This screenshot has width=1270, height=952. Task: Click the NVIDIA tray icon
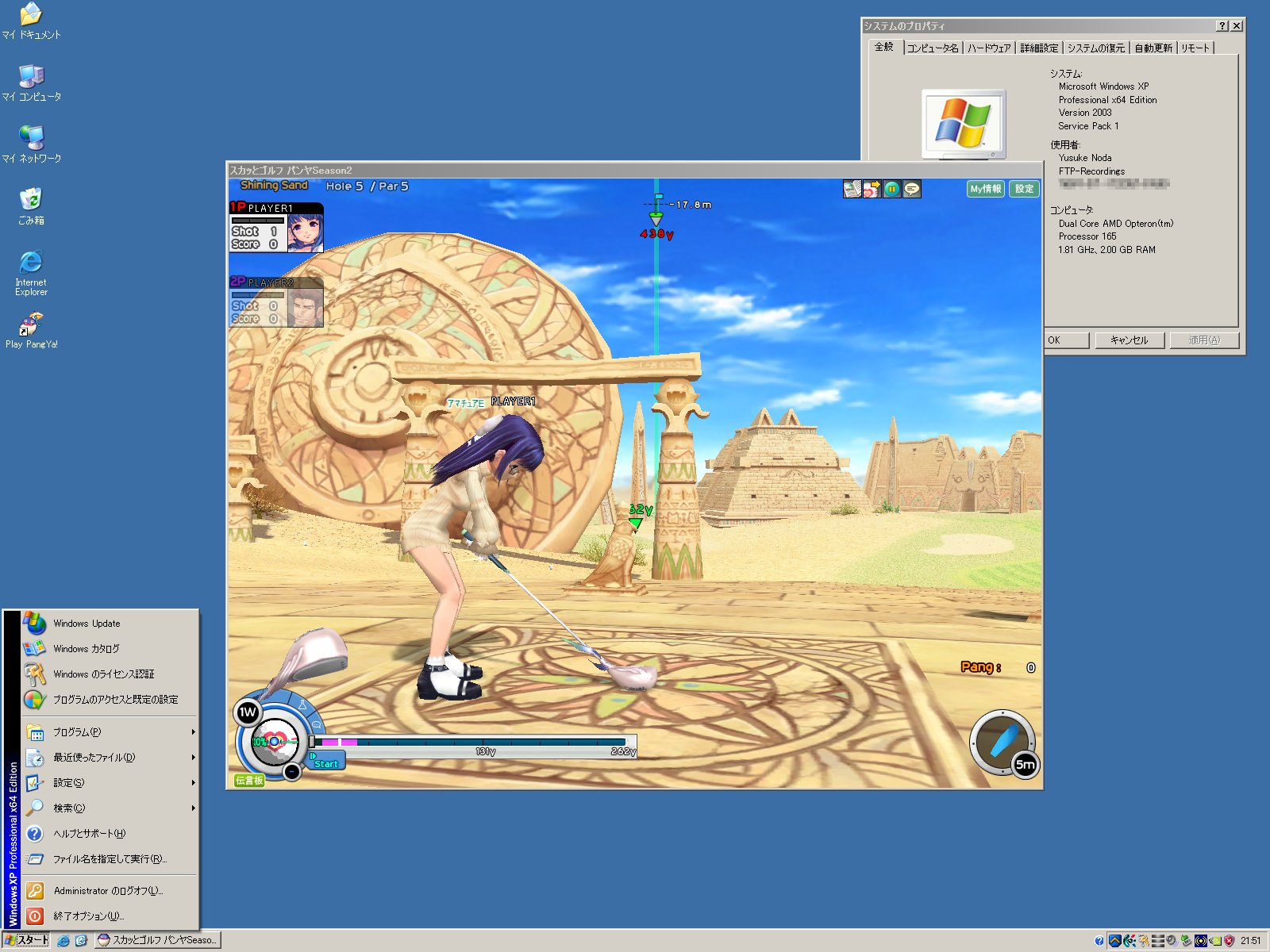[1215, 941]
